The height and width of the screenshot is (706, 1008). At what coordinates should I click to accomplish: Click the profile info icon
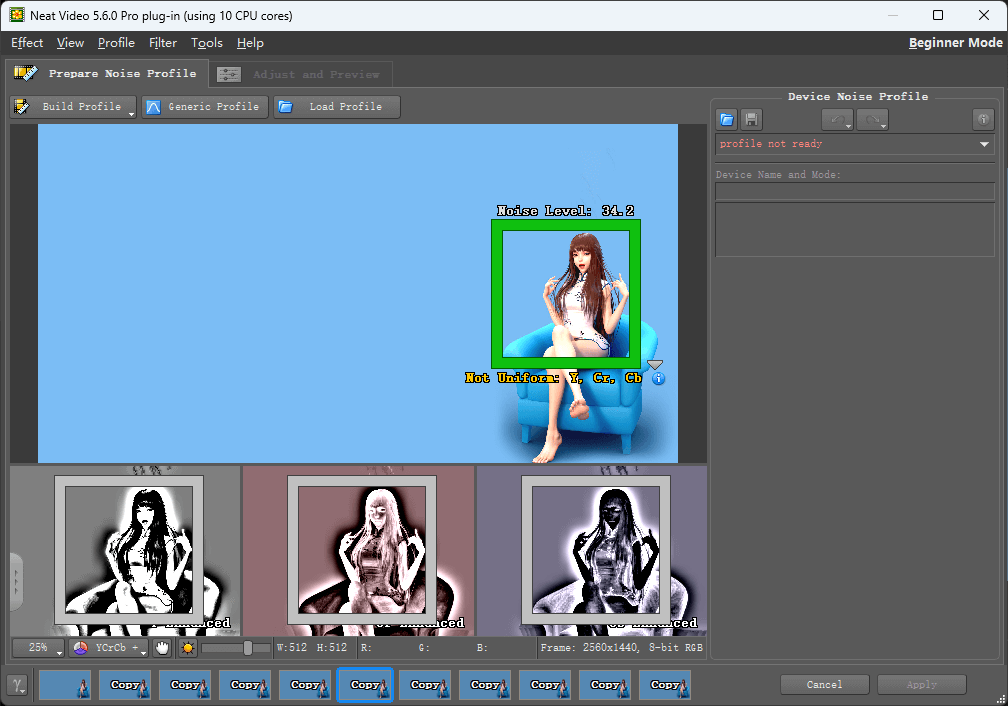pos(983,120)
